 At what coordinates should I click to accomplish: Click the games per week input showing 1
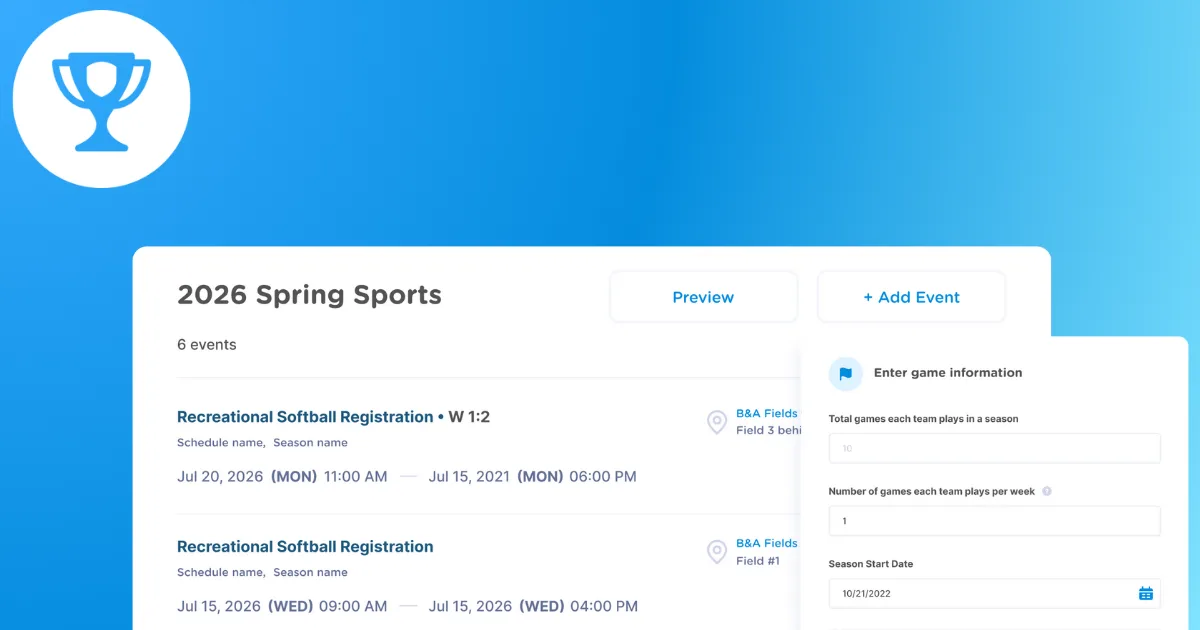click(994, 520)
